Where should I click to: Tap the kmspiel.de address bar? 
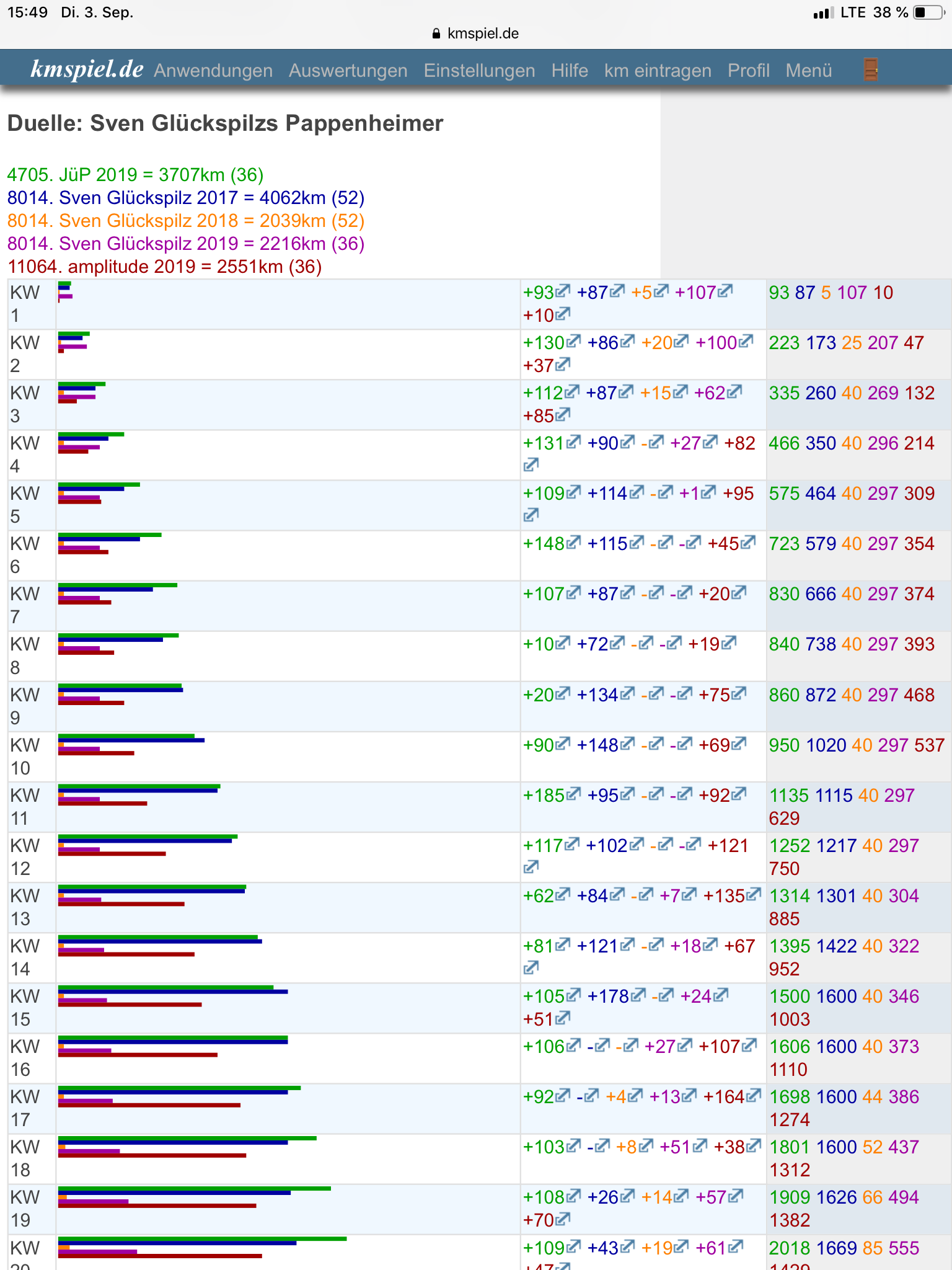click(476, 33)
